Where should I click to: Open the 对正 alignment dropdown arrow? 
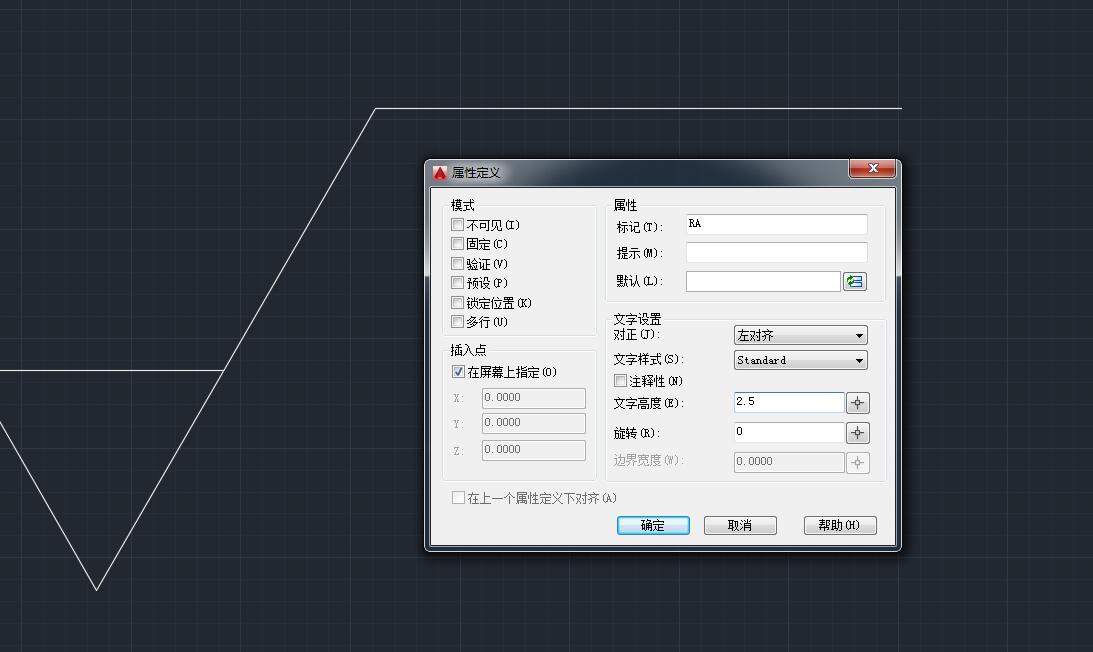tap(858, 334)
